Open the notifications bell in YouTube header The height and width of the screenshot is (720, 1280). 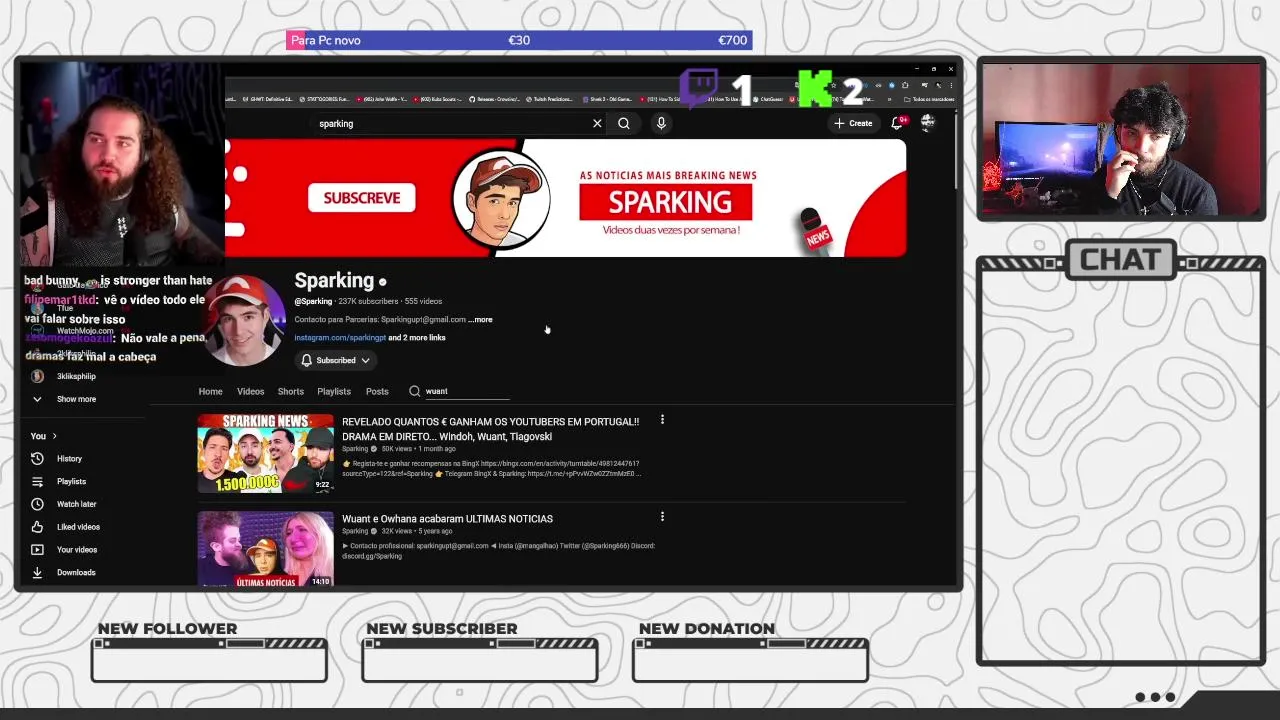(897, 123)
